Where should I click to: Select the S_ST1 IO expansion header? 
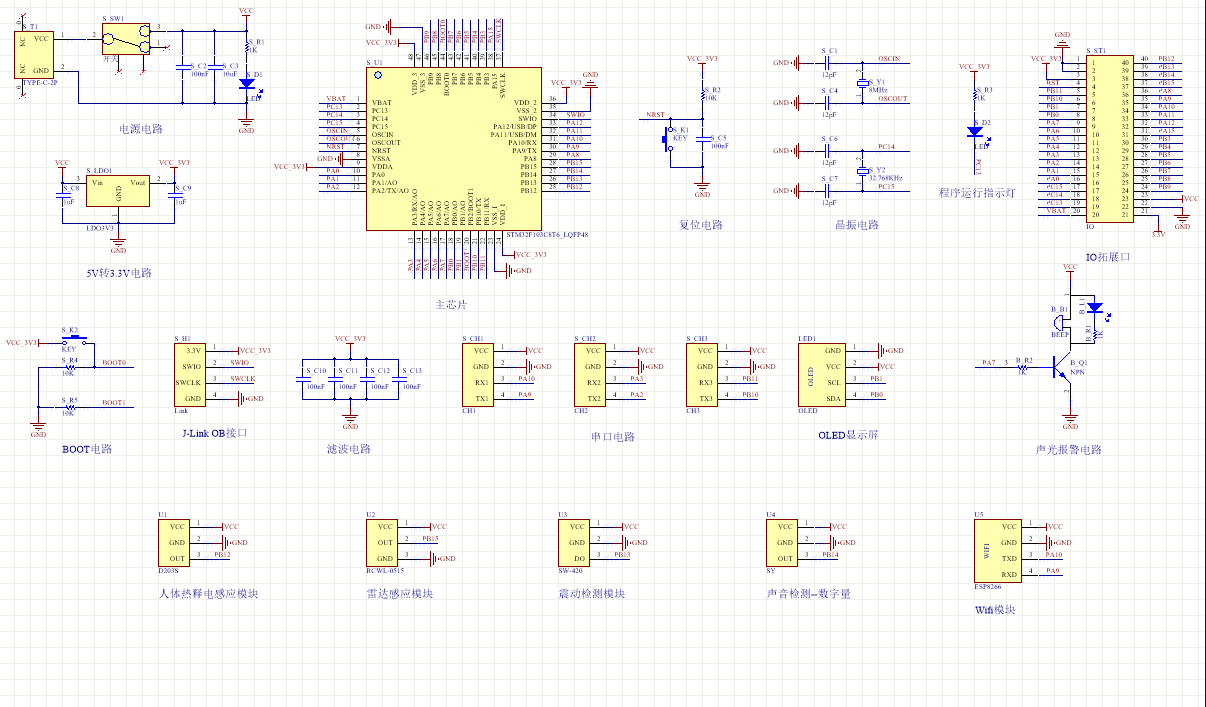1109,139
